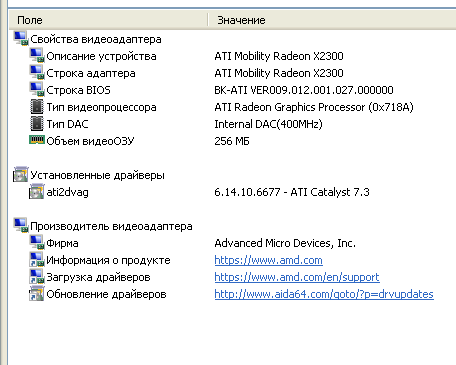The height and width of the screenshot is (365, 456).
Task: Select the Установленные драйверы heading
Action: click(x=97, y=175)
